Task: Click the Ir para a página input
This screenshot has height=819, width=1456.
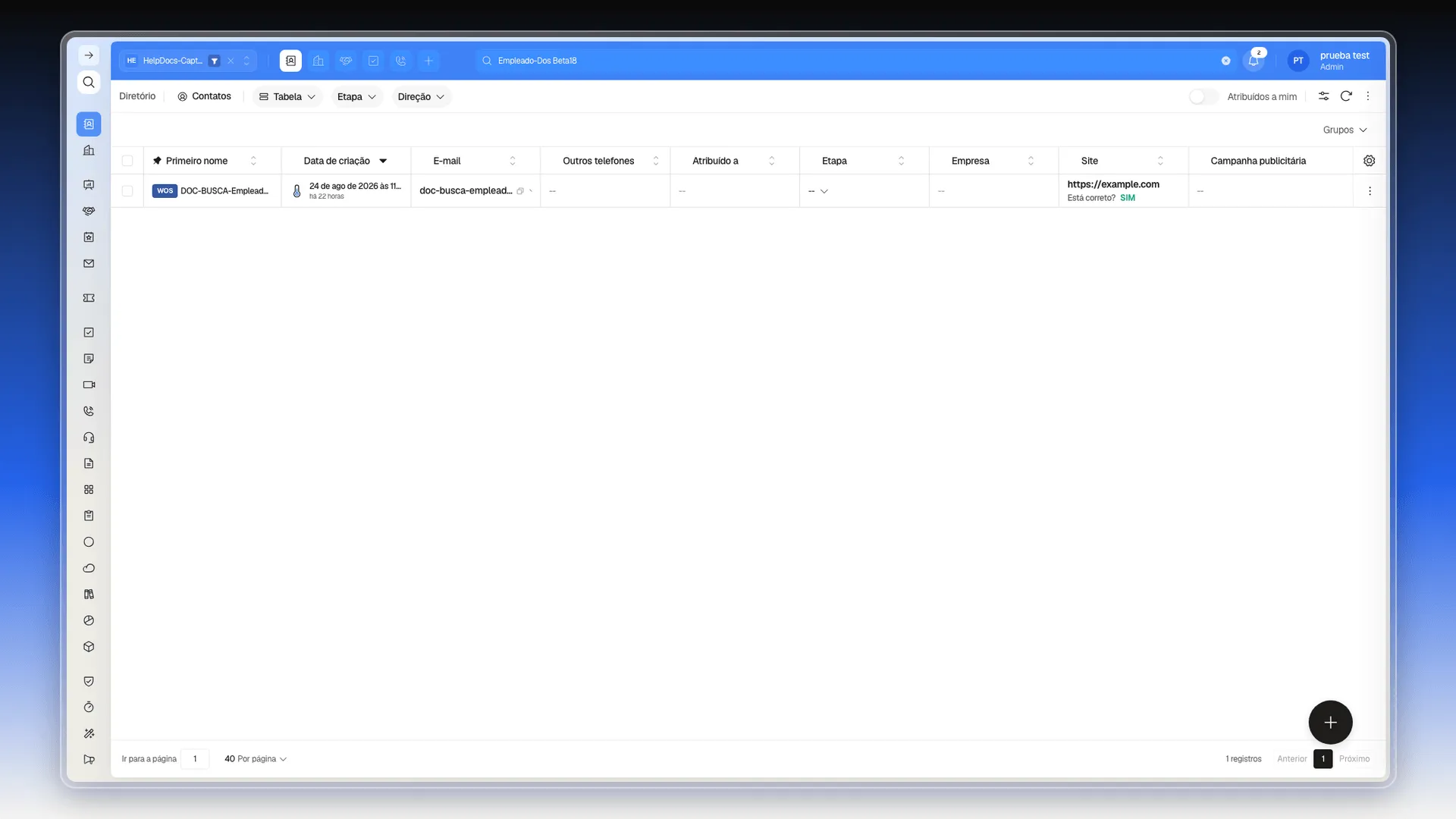Action: click(x=195, y=758)
